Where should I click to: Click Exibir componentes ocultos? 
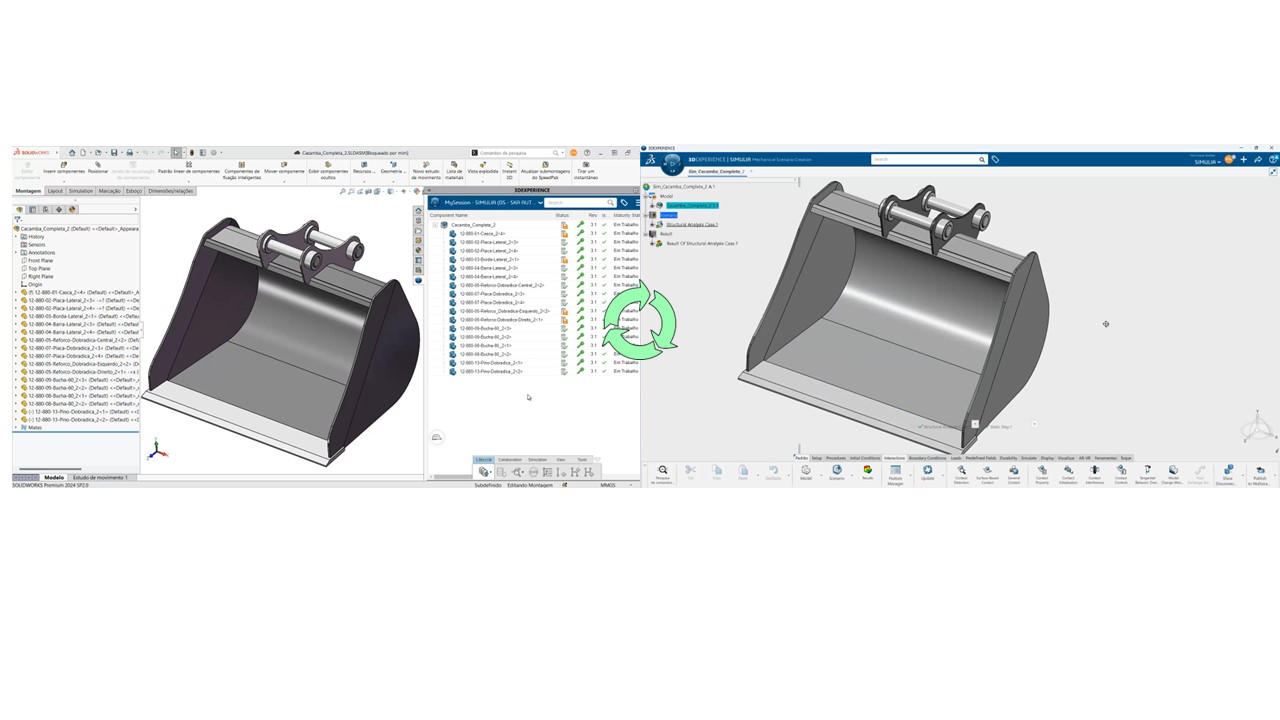(328, 171)
